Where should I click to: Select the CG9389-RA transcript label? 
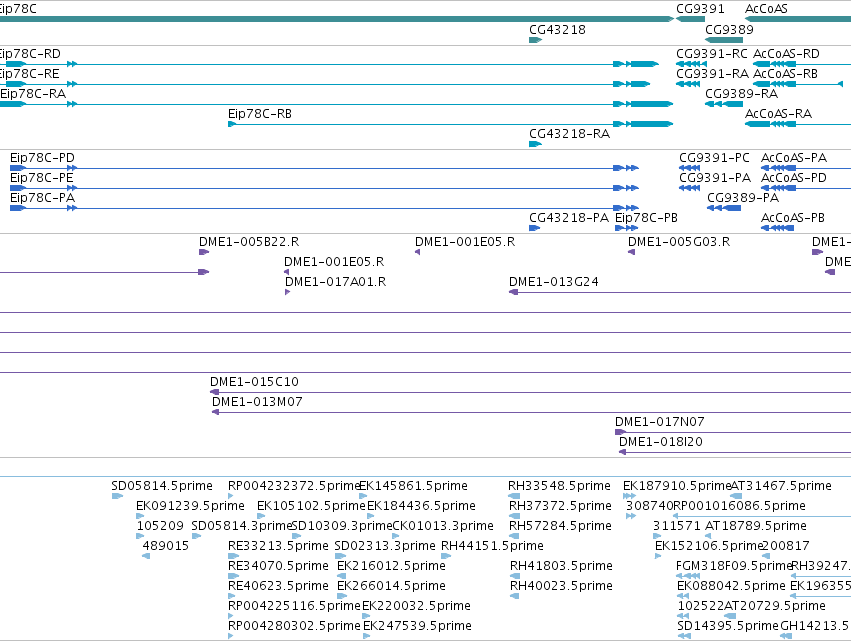tap(741, 94)
